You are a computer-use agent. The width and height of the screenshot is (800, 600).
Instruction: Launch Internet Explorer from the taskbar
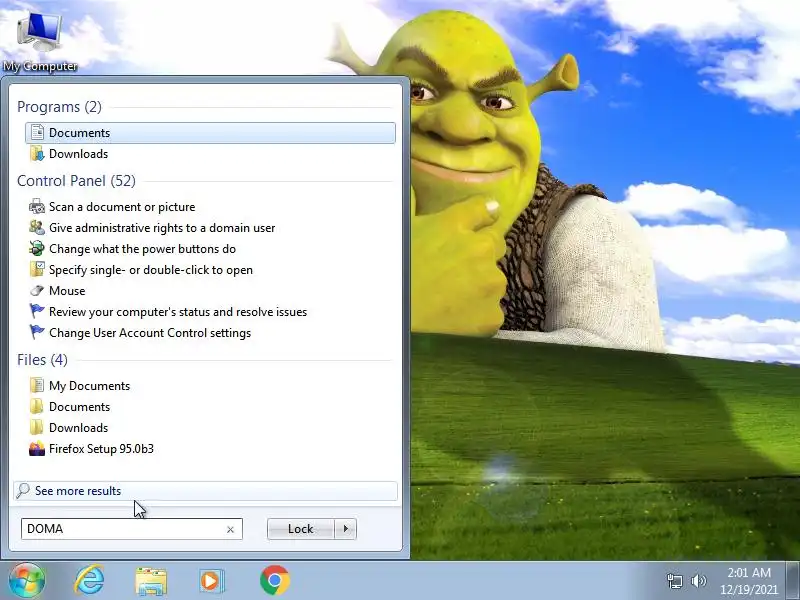(x=89, y=580)
